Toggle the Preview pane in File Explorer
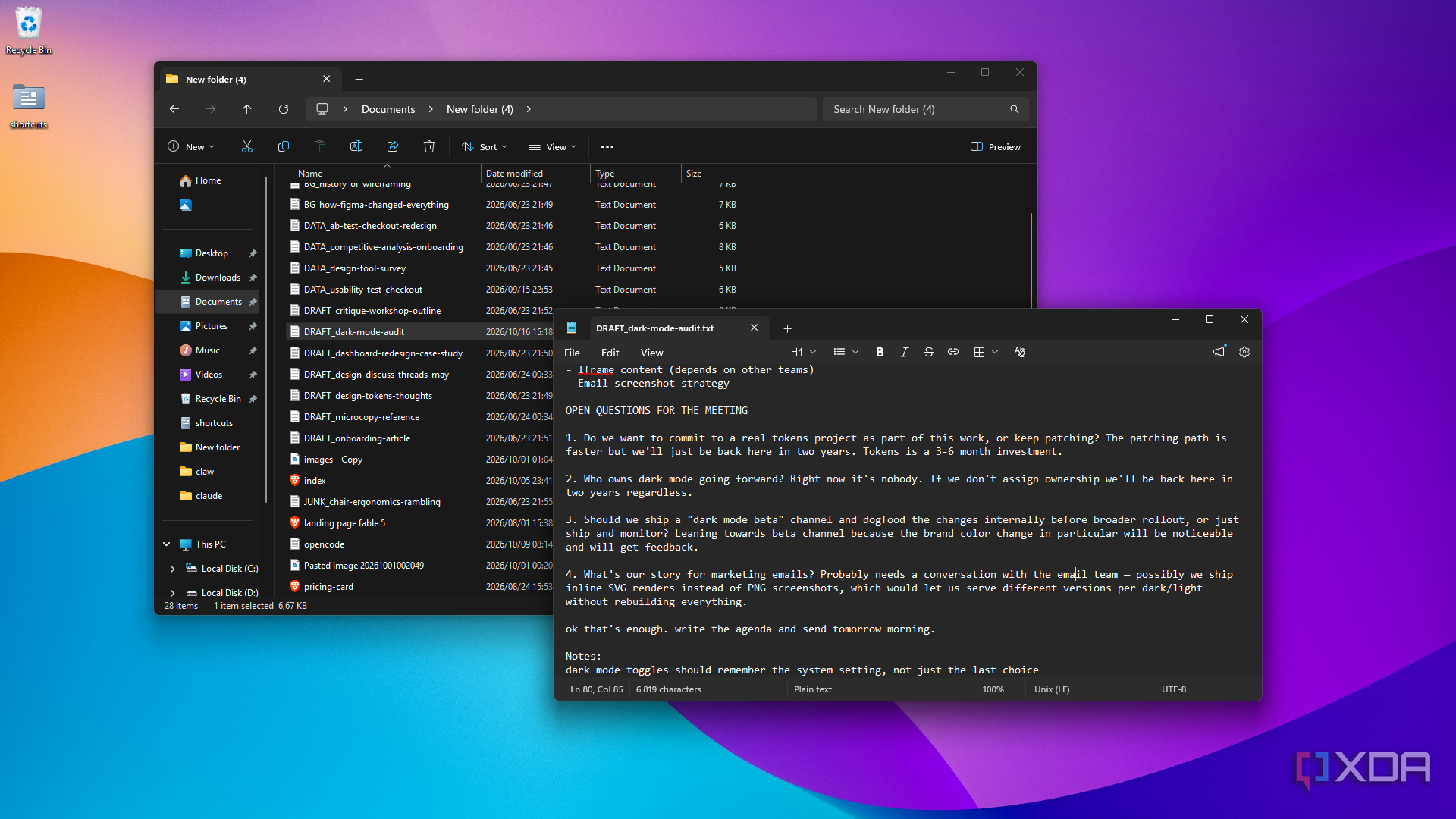1456x819 pixels. (x=996, y=147)
